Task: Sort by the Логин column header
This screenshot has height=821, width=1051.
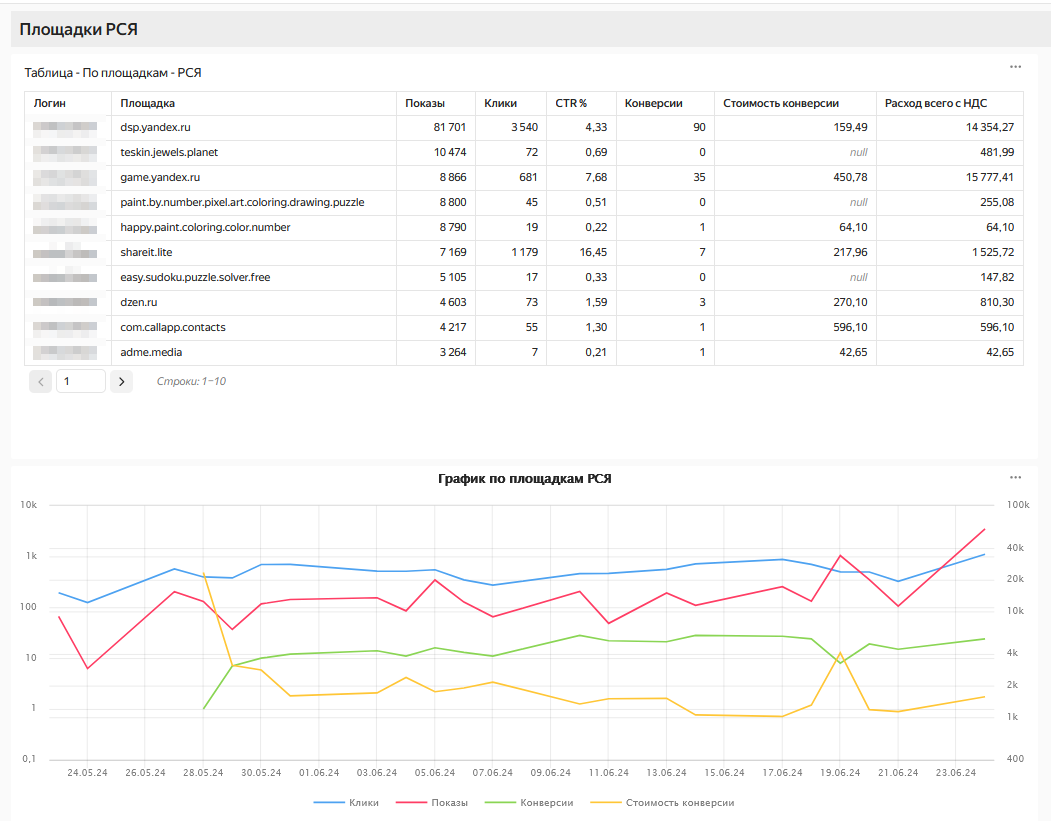Action: (50, 103)
